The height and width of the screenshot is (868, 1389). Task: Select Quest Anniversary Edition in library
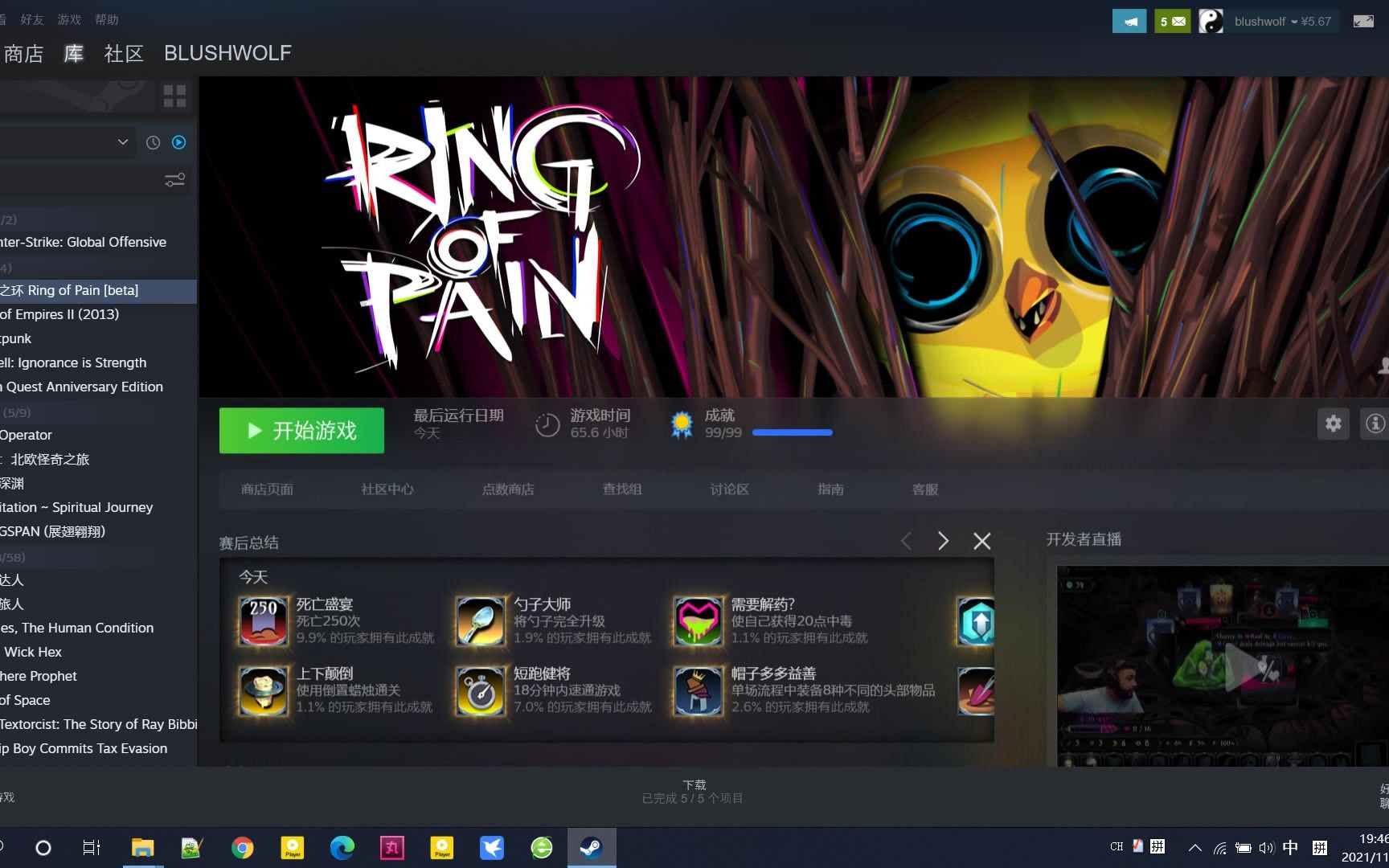96,387
